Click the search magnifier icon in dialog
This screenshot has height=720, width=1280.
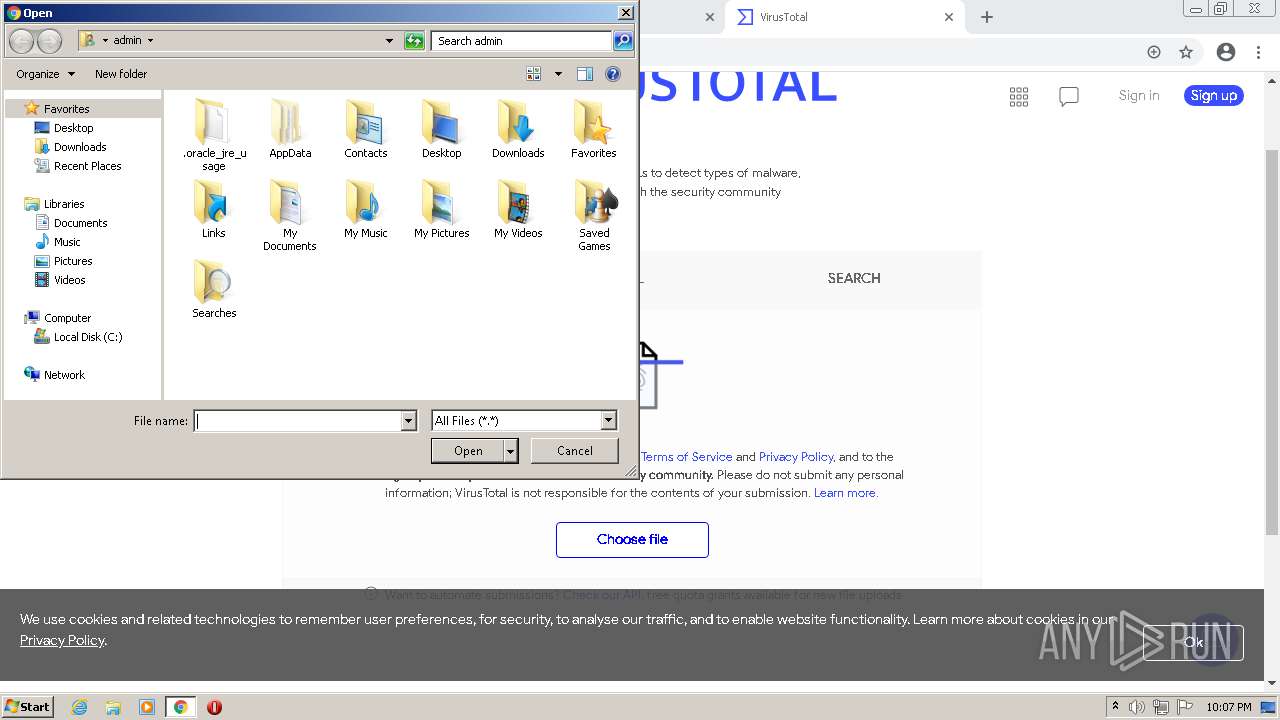tap(623, 41)
